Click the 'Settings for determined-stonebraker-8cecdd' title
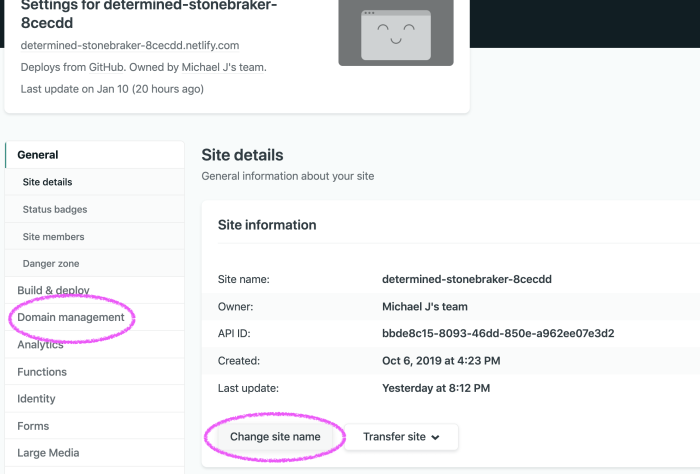Image resolution: width=700 pixels, height=474 pixels. (x=149, y=15)
